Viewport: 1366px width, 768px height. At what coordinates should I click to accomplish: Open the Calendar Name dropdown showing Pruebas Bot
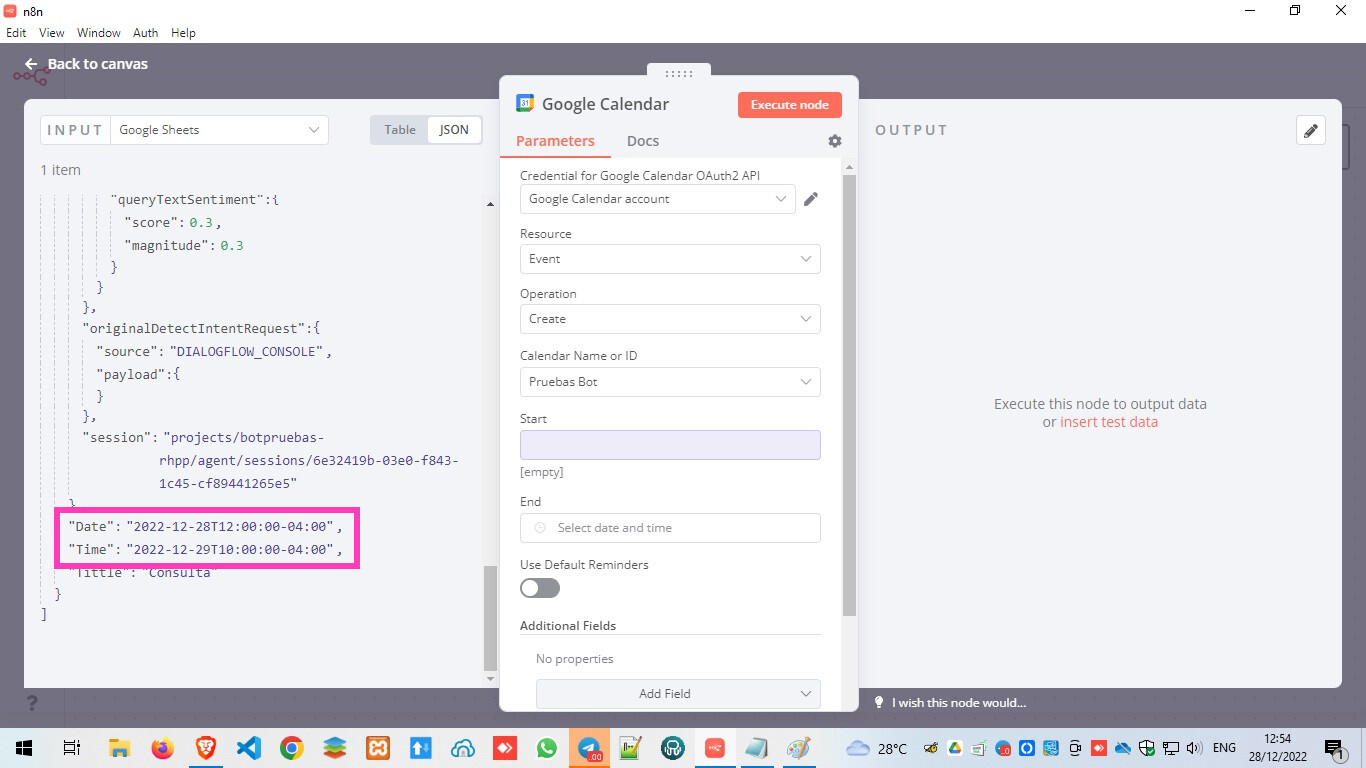point(670,382)
